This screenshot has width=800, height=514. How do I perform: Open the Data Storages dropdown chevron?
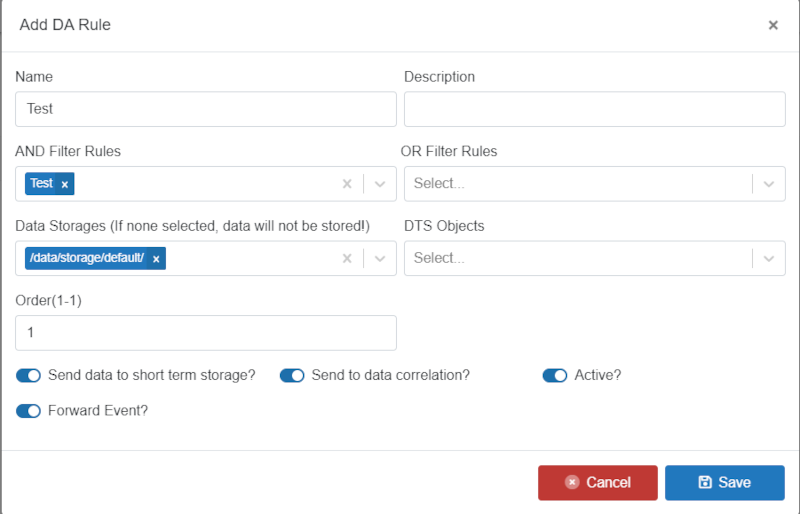pos(380,258)
